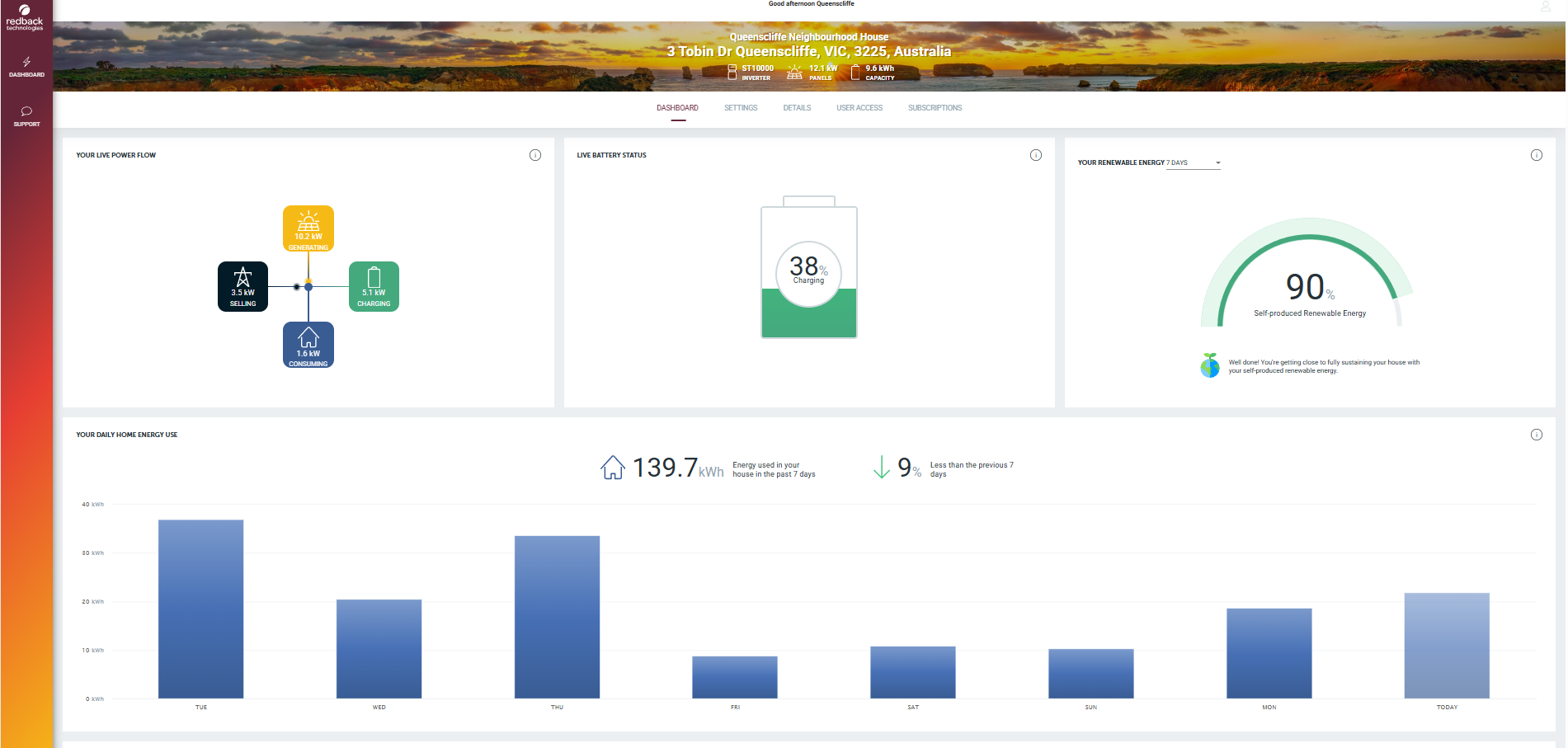Click the user profile icon
The image size is (1568, 748).
point(1545,7)
